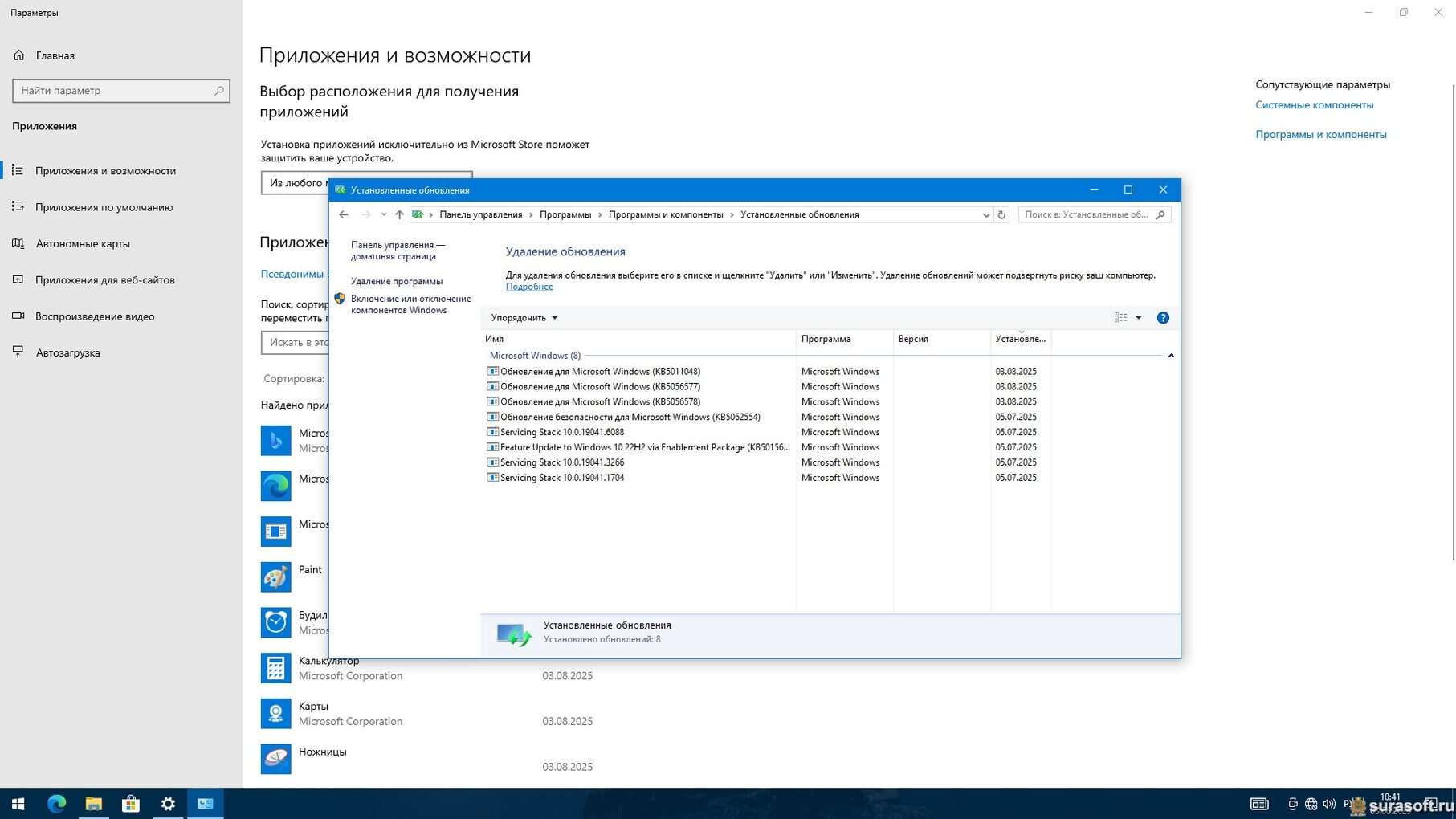
Task: Click the up-folder arrow in address bar
Action: [399, 214]
